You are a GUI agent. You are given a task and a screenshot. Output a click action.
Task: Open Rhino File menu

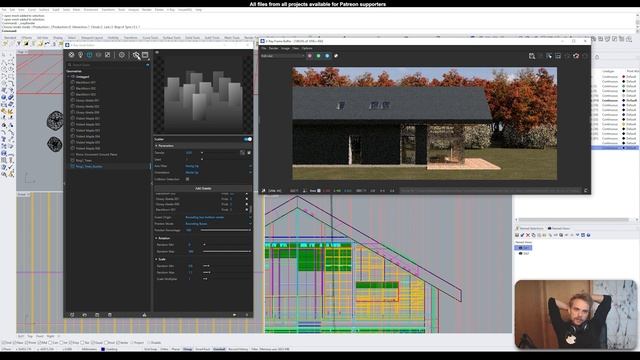click(x=4, y=9)
